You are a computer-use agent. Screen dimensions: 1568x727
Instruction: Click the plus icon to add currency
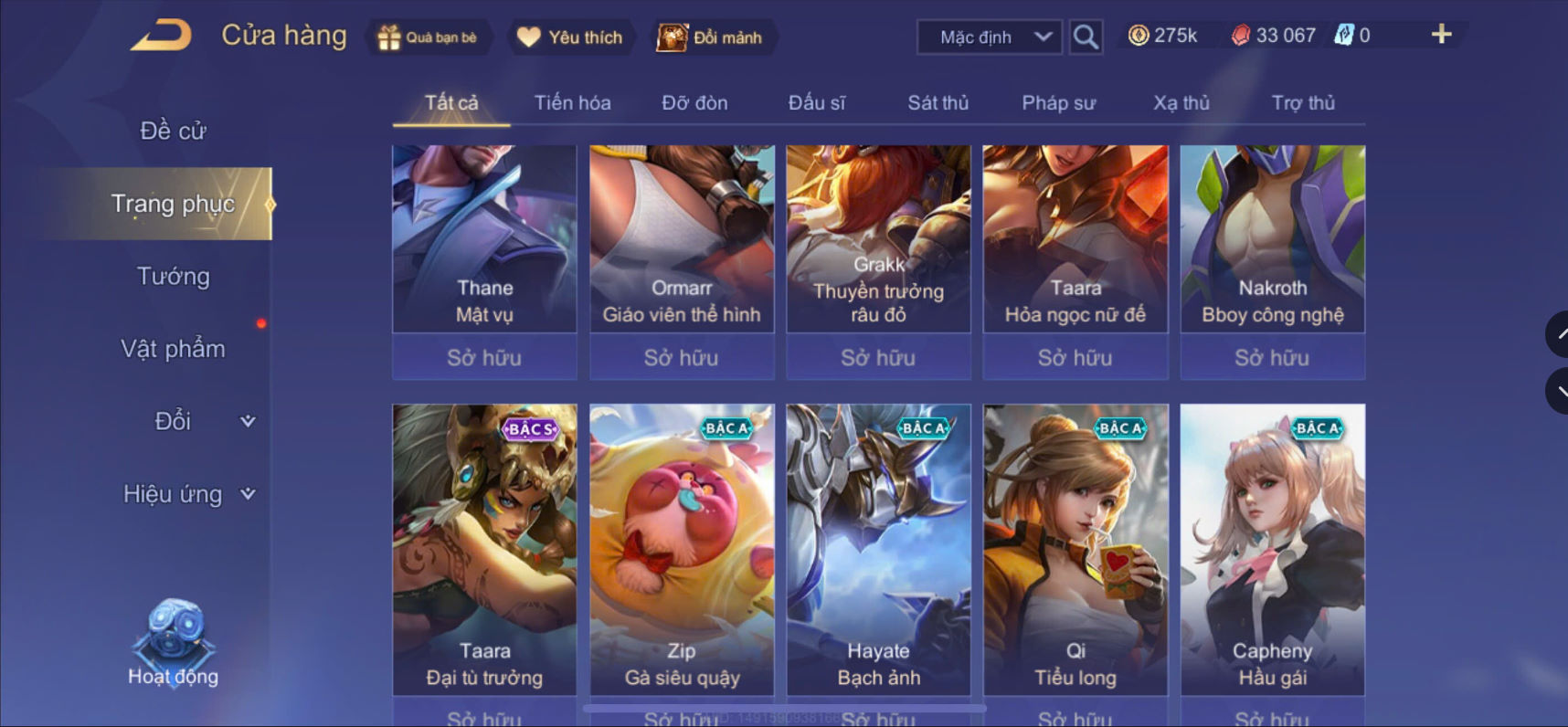1441,35
